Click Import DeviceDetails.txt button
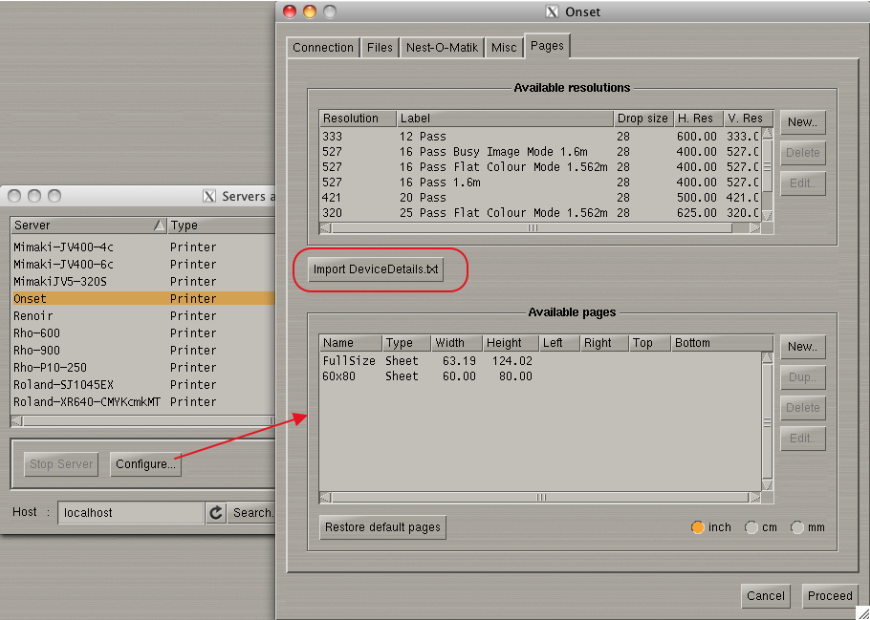Screen dimensions: 870x620 click(x=376, y=270)
